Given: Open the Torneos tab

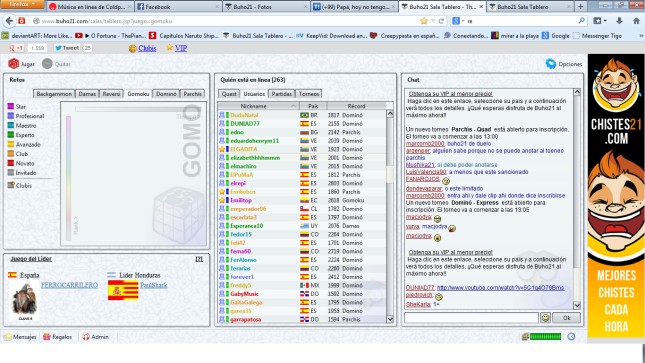Looking at the screenshot, I should pyautogui.click(x=309, y=94).
